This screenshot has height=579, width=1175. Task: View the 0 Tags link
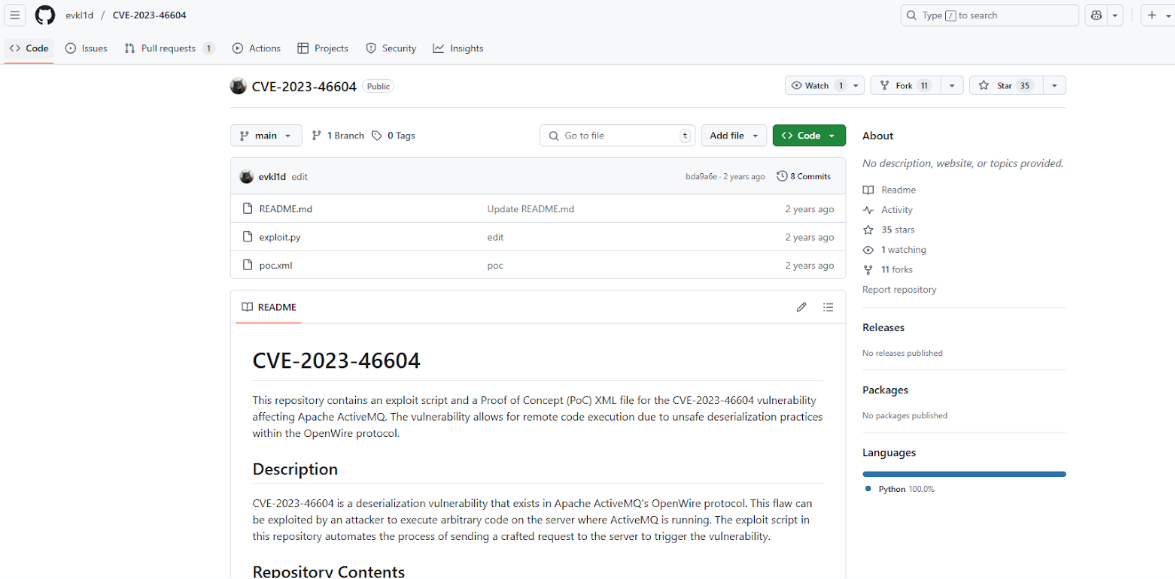393,136
